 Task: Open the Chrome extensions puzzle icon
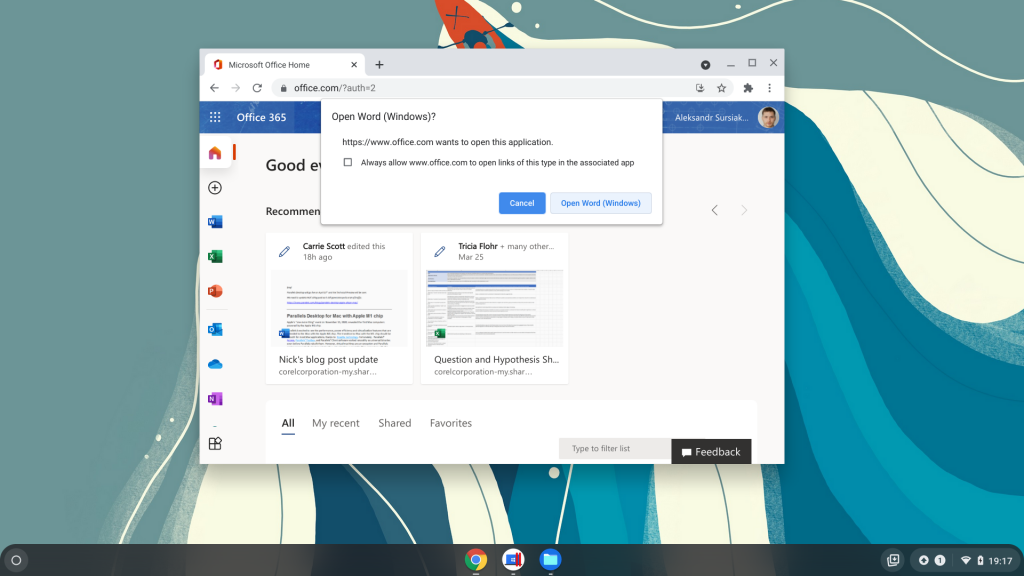[x=748, y=88]
